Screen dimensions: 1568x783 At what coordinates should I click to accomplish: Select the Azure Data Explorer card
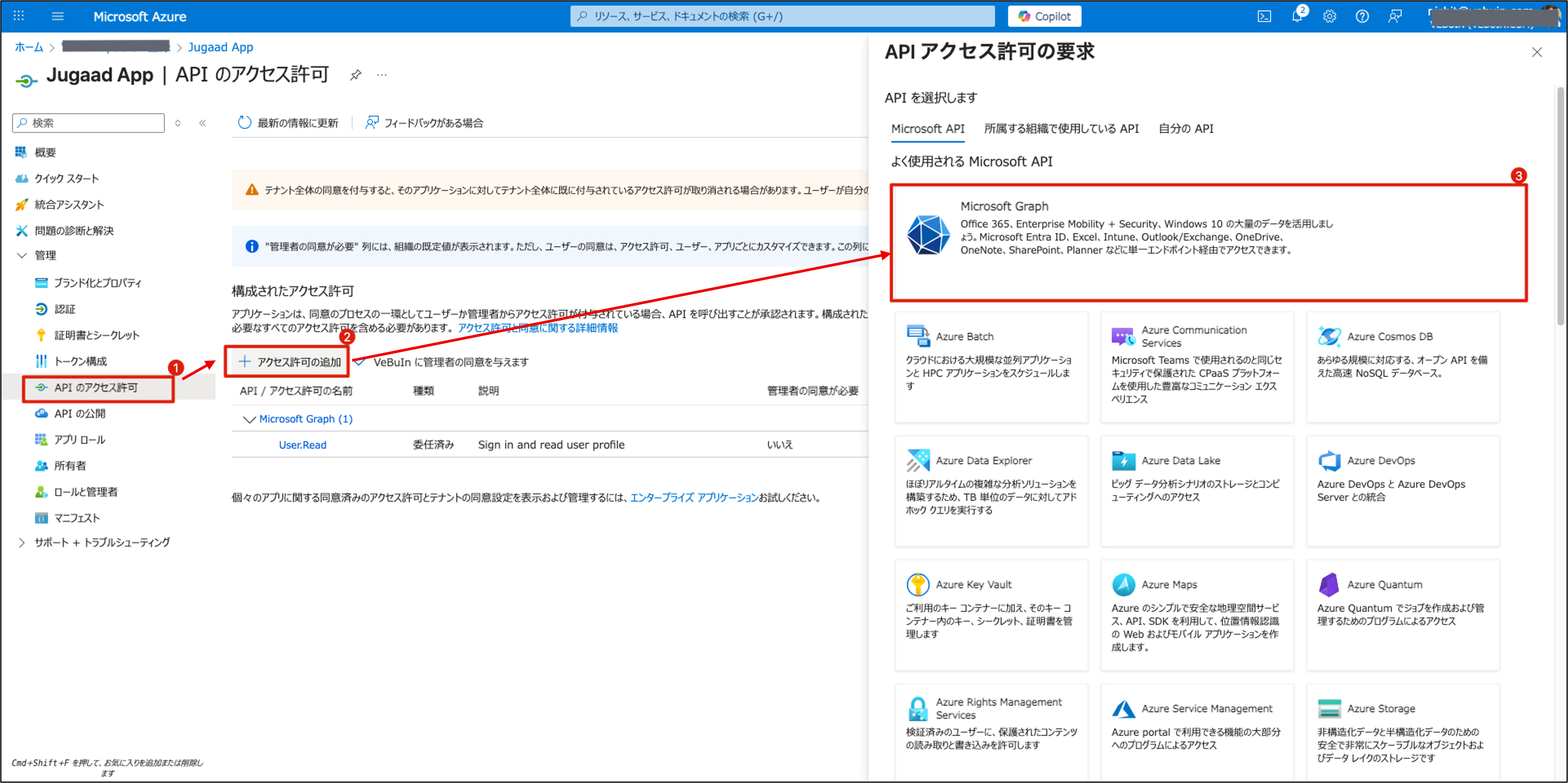click(991, 491)
